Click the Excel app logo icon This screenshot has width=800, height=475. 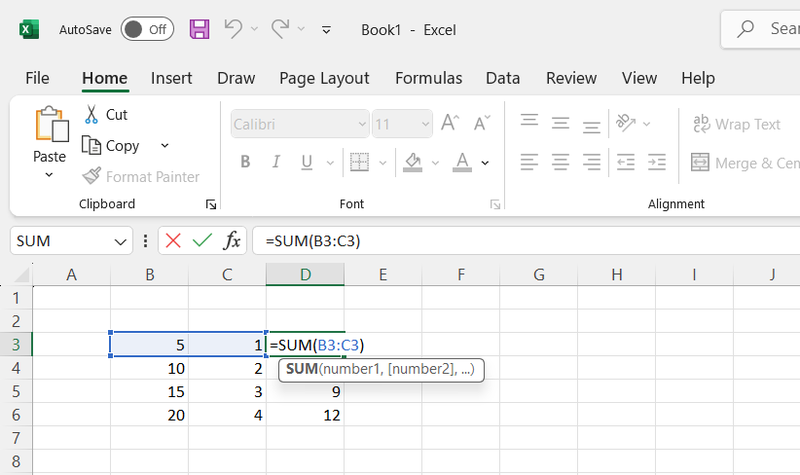(29, 29)
